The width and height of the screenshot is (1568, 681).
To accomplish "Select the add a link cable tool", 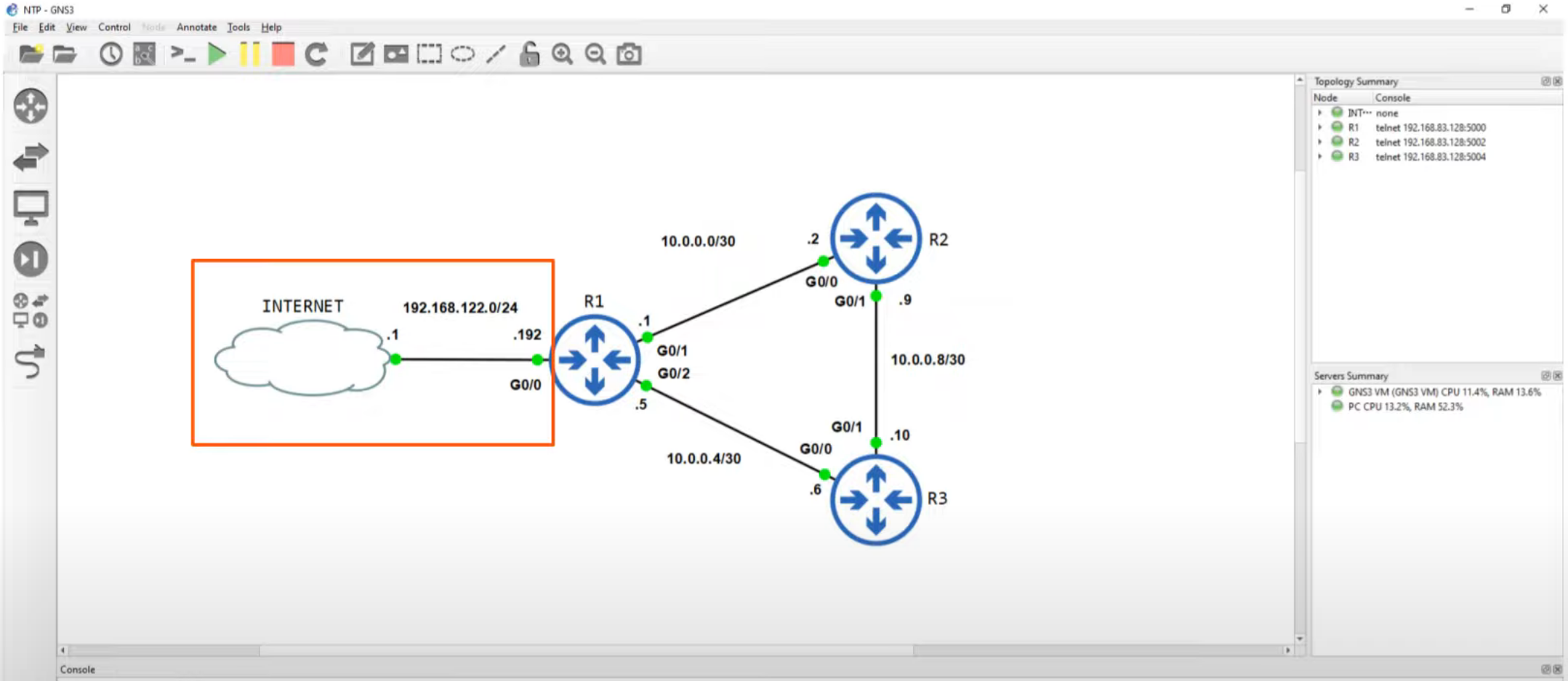I will pos(31,362).
